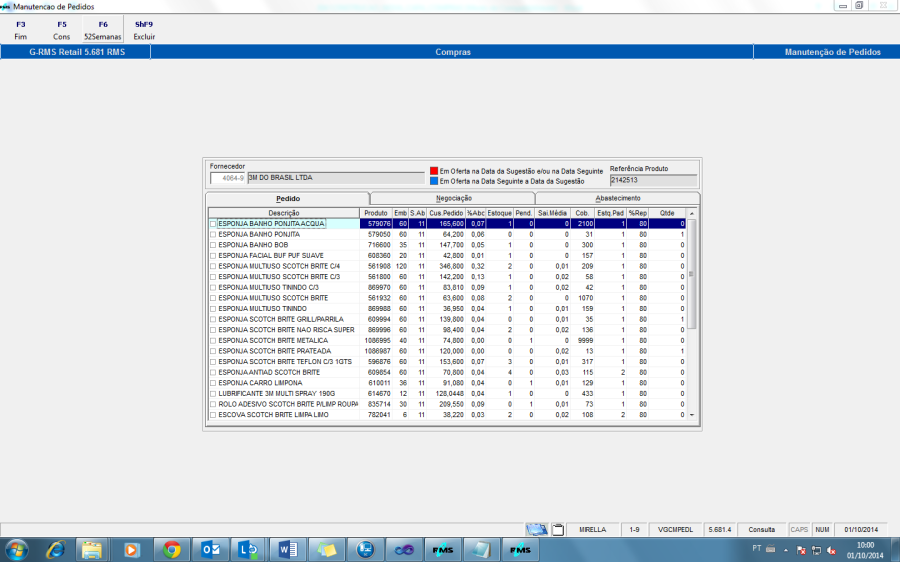The height and width of the screenshot is (562, 900).
Task: Click the Cus.Pedido column header
Action: (x=446, y=214)
